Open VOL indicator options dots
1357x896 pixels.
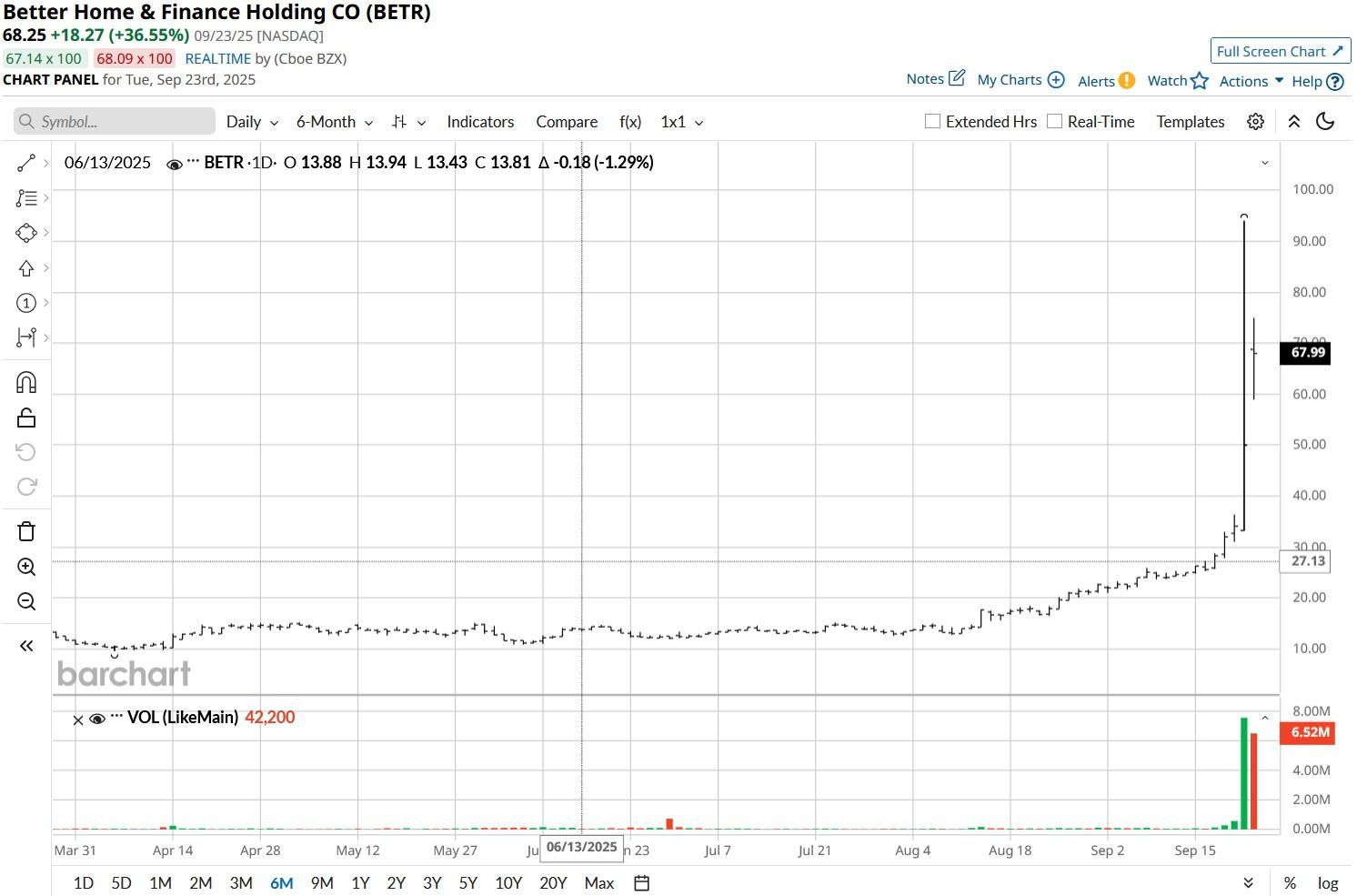point(116,717)
